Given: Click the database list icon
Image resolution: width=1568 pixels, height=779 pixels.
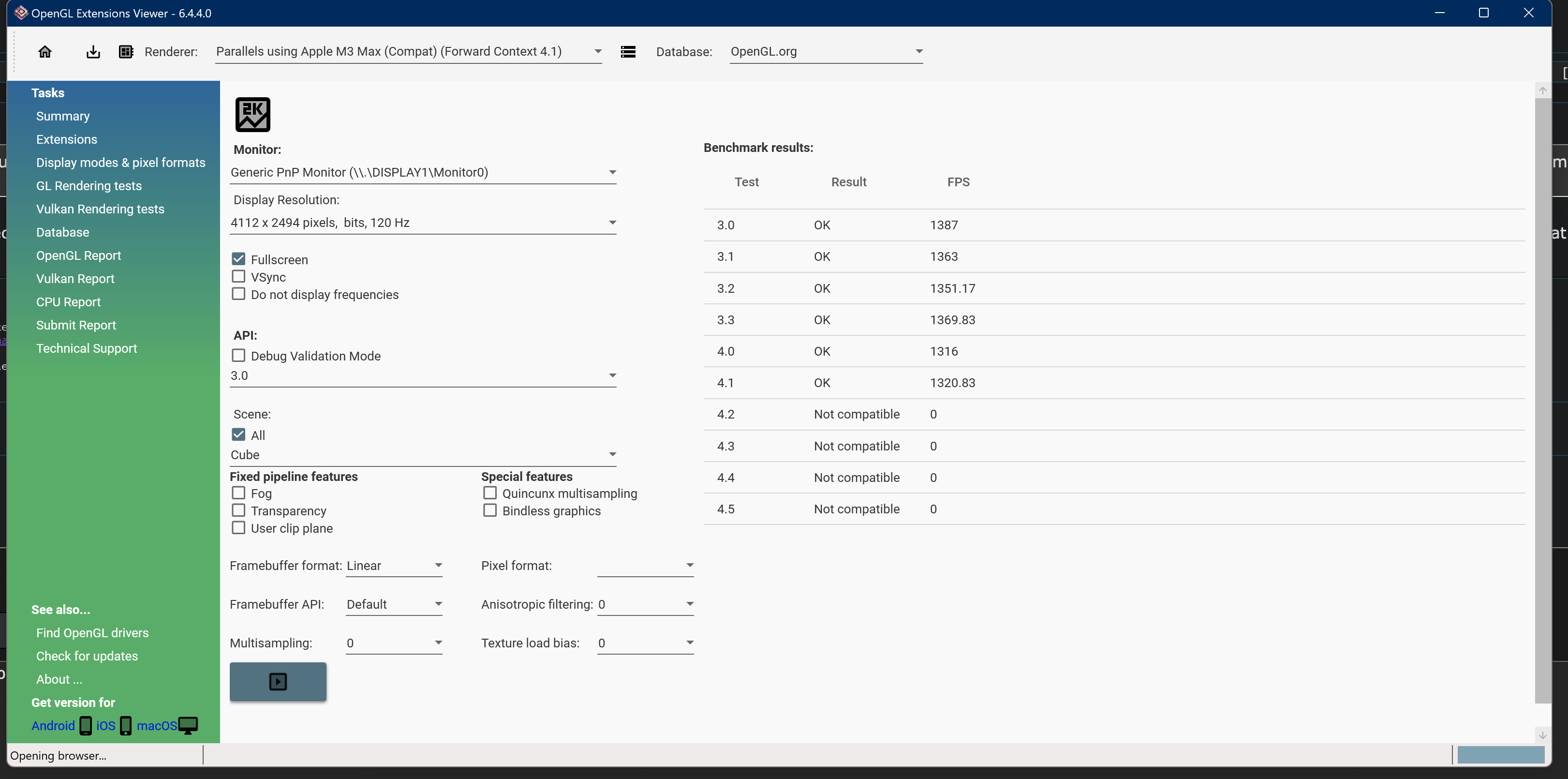Looking at the screenshot, I should [x=628, y=52].
